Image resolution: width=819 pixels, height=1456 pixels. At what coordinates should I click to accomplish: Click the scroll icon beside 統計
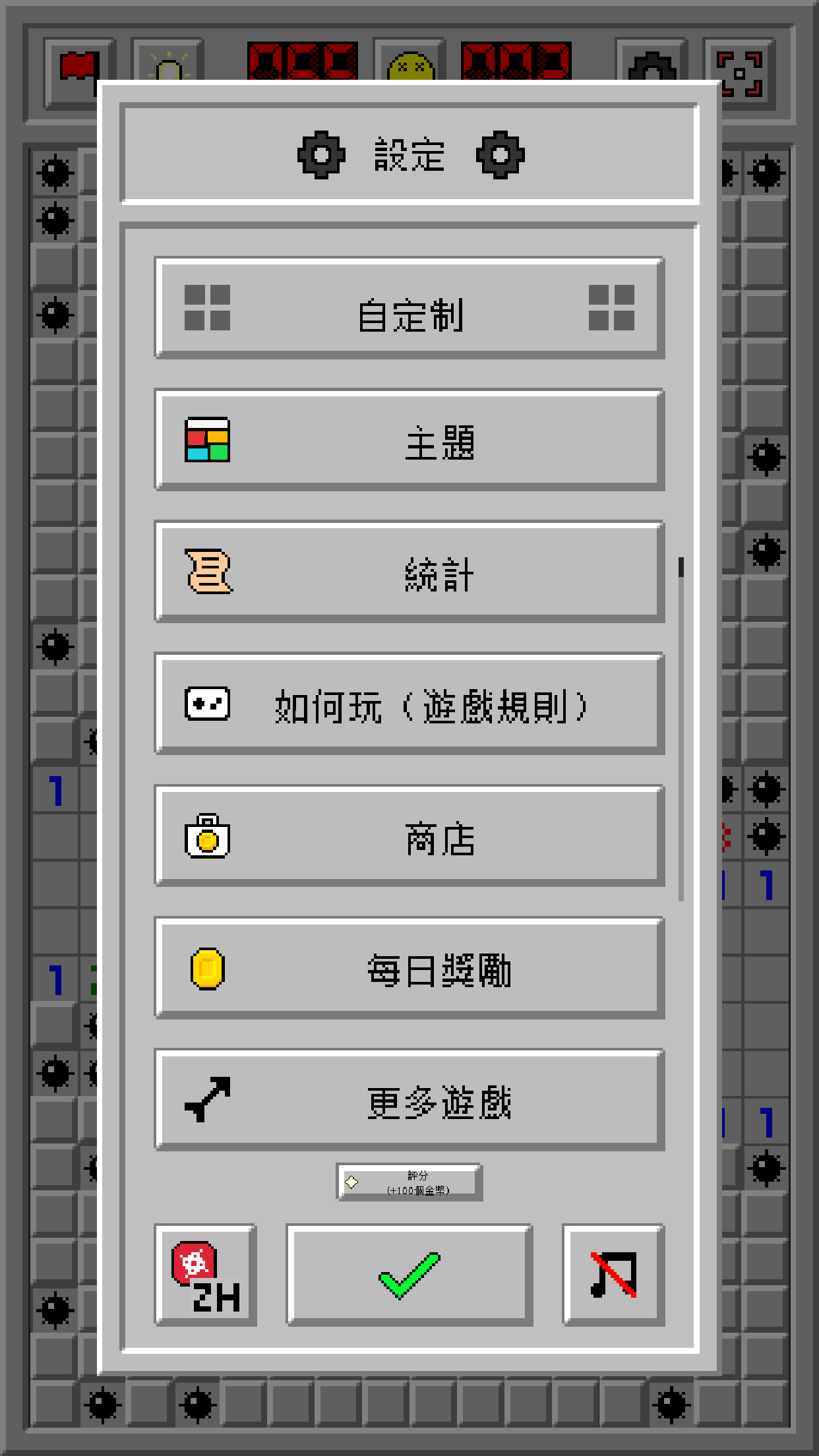click(x=208, y=572)
